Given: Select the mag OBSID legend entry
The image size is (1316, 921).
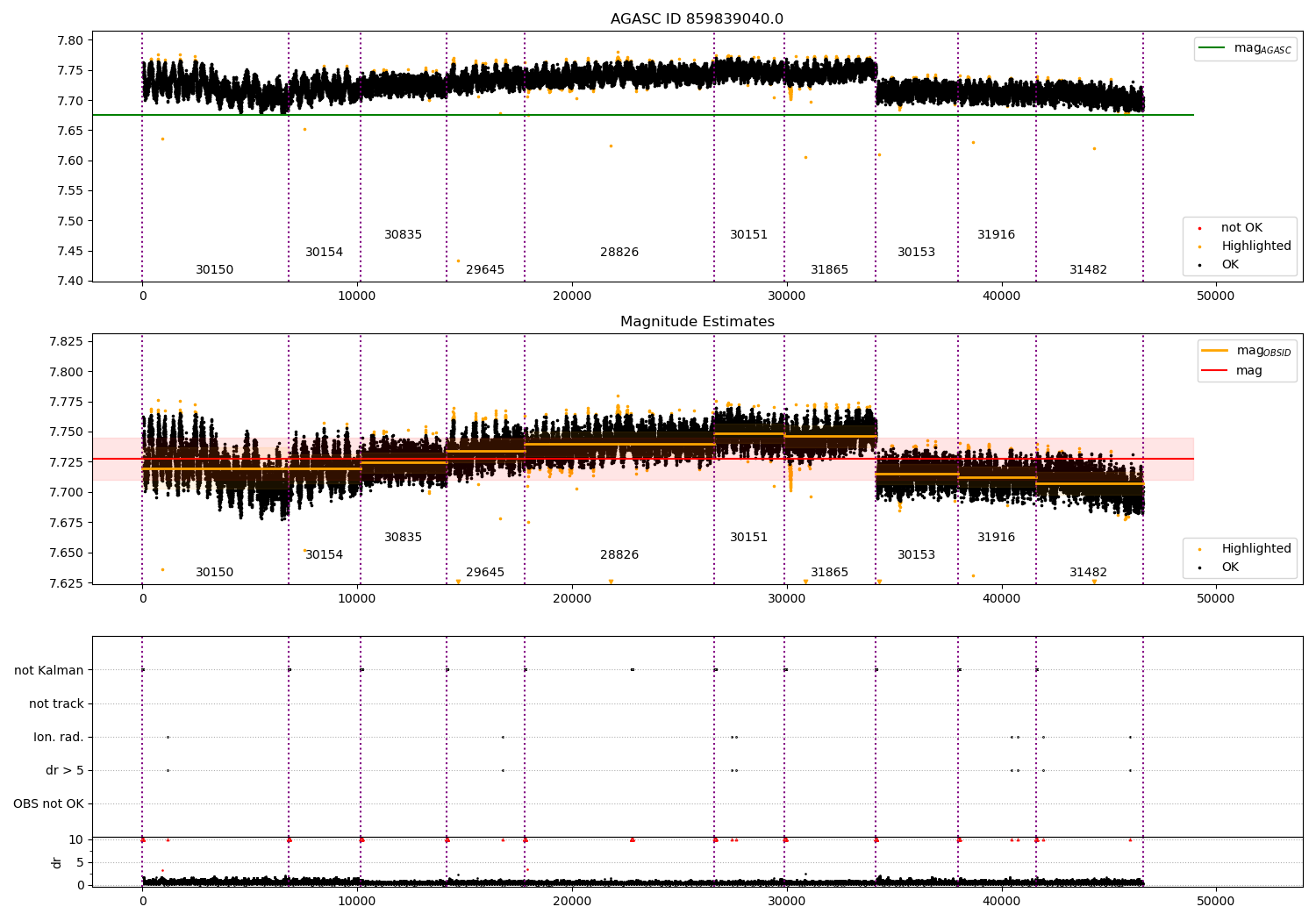Looking at the screenshot, I should tap(1246, 351).
